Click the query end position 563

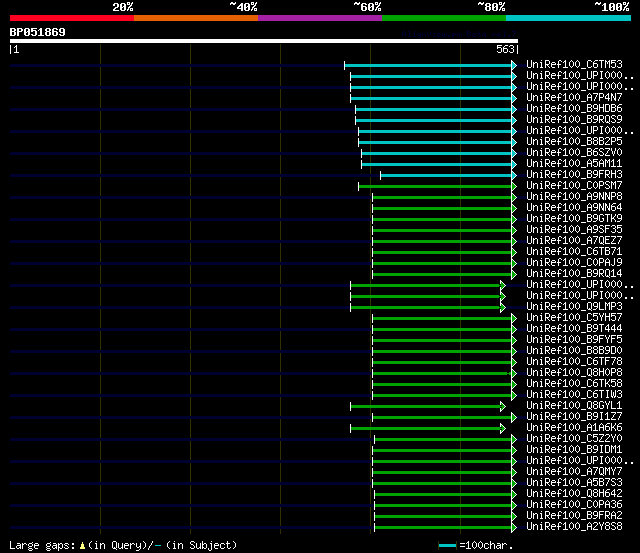click(505, 49)
